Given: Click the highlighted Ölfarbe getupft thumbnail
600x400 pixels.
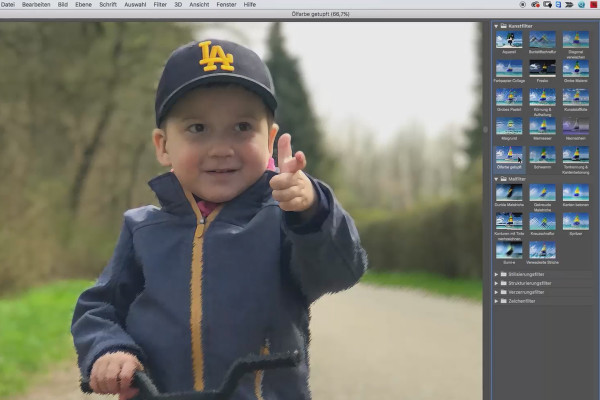Looking at the screenshot, I should [509, 155].
